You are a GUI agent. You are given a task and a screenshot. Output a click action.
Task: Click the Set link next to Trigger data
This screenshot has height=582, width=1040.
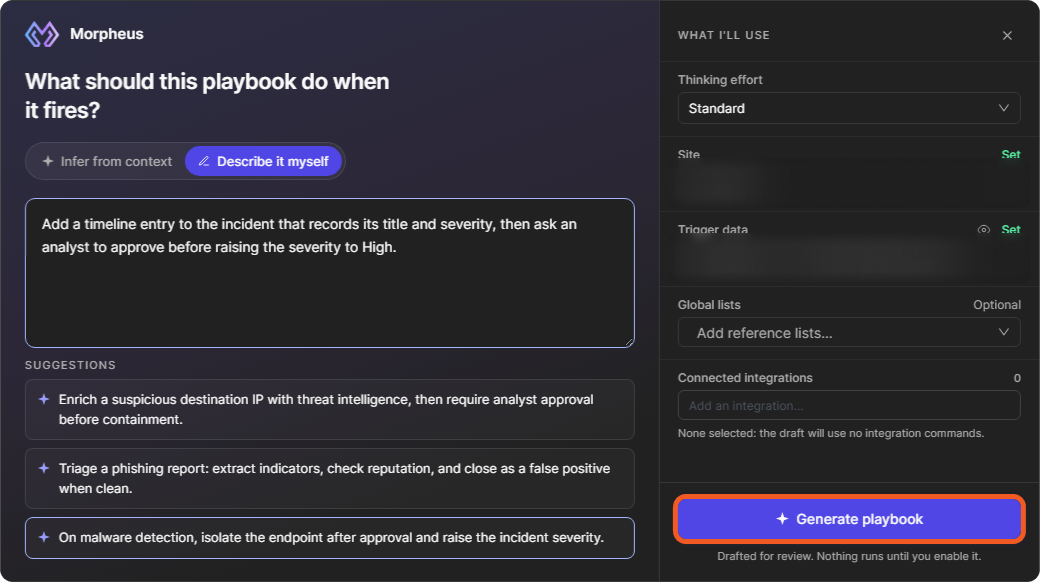[x=1010, y=230]
